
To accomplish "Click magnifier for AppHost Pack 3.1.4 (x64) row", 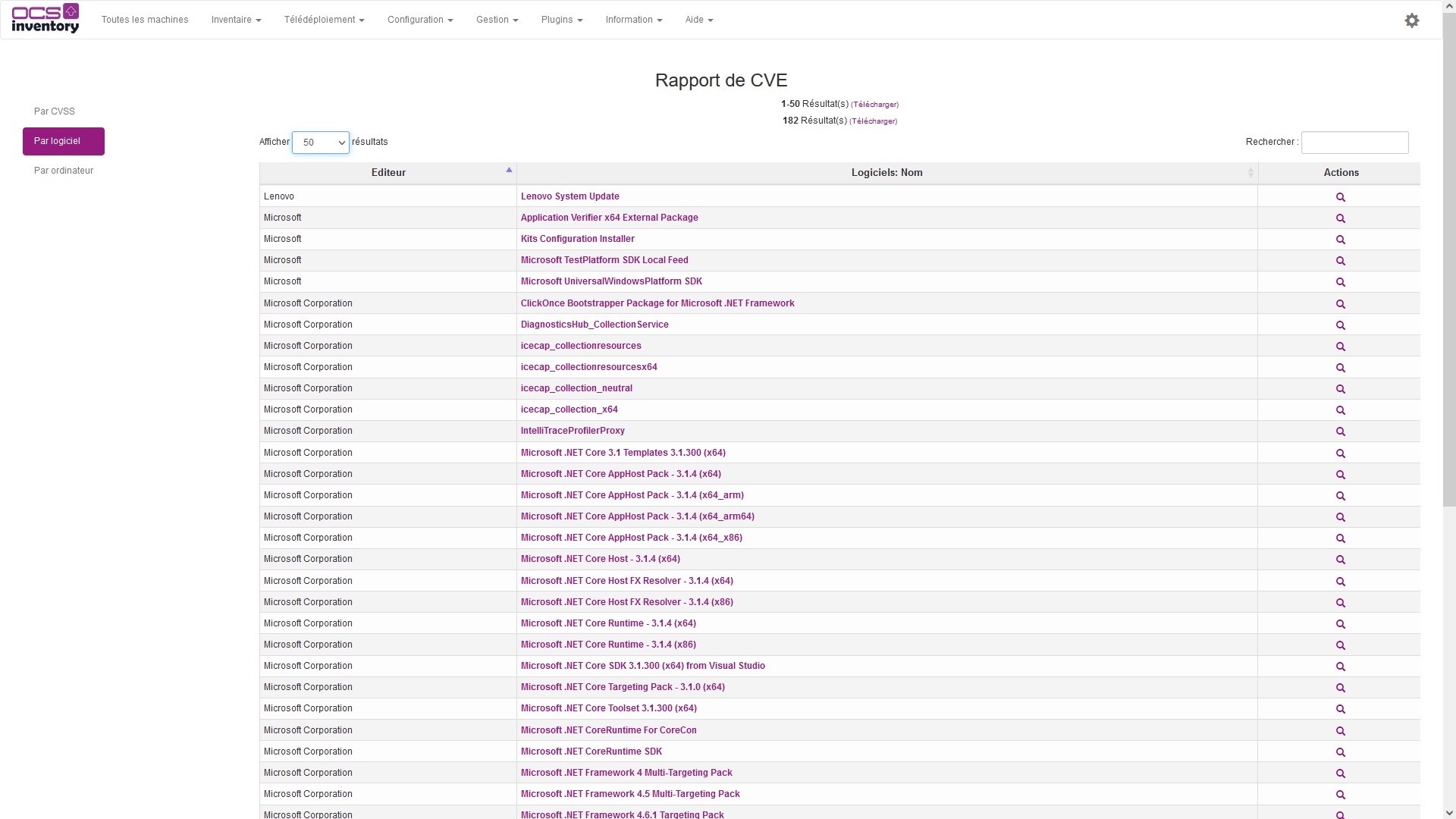I will [1340, 475].
